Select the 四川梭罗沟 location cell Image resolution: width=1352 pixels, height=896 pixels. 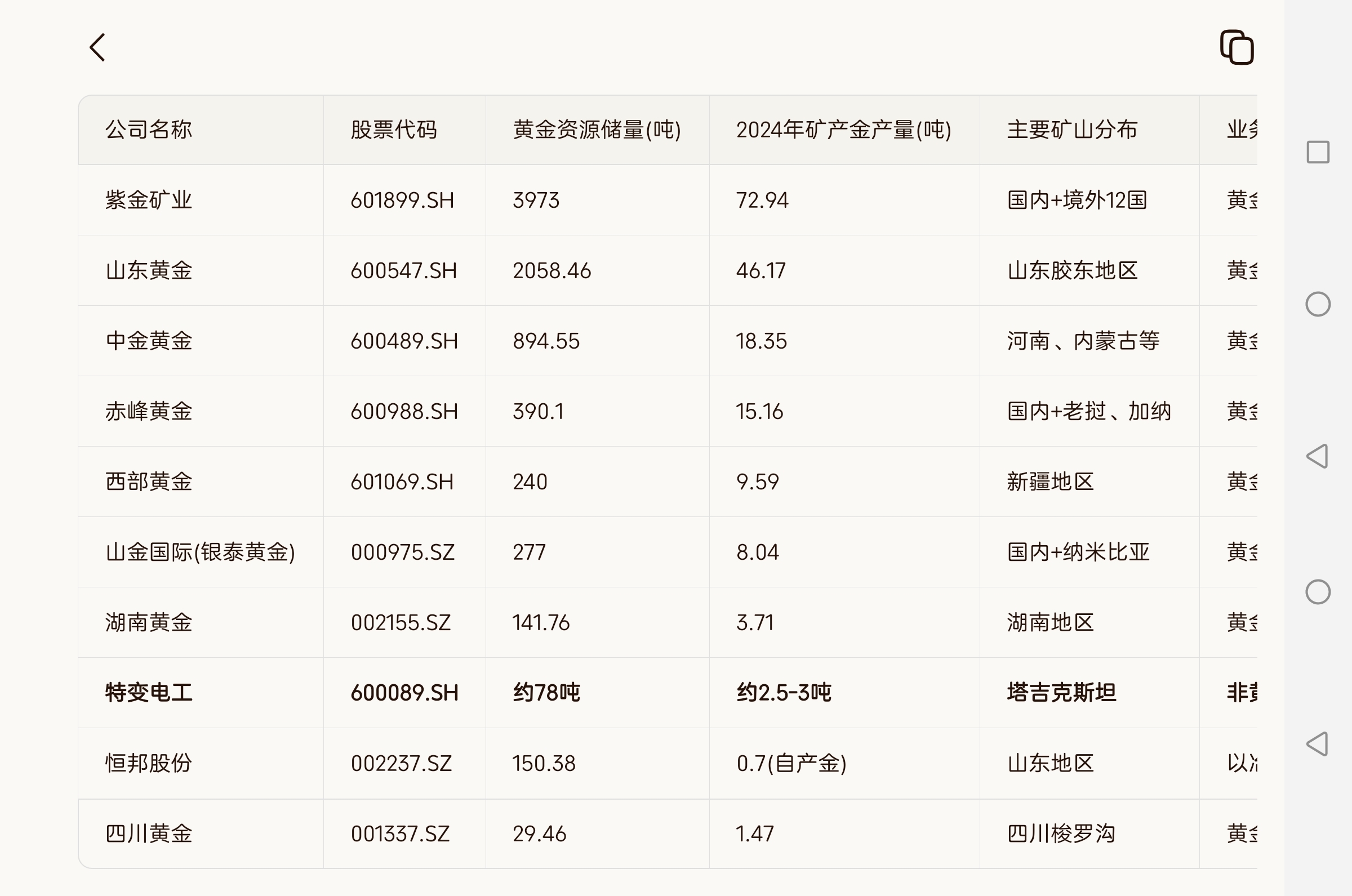click(x=1061, y=833)
